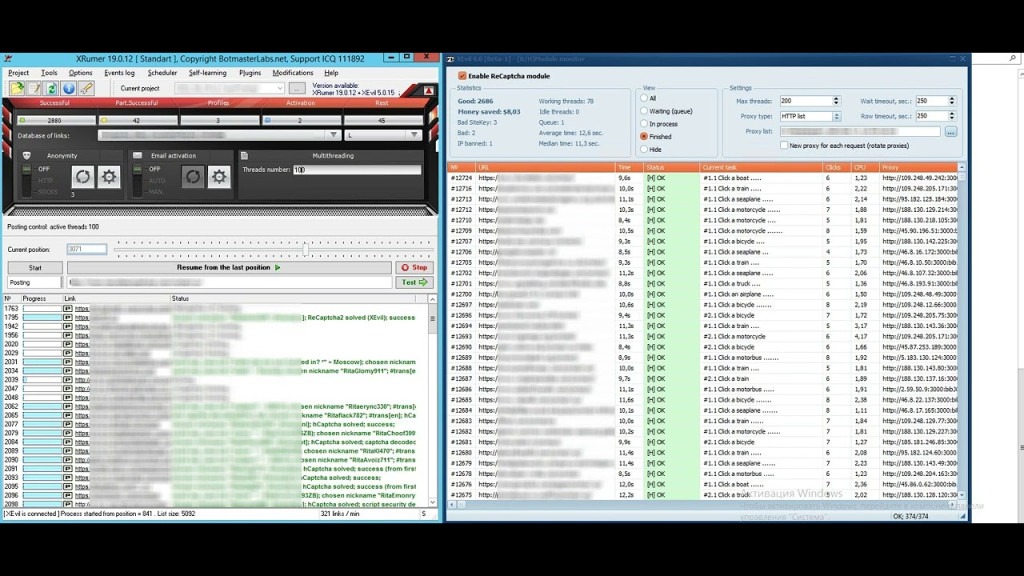Image resolution: width=1024 pixels, height=576 pixels.
Task: Open the Plugins menu
Action: [249, 72]
